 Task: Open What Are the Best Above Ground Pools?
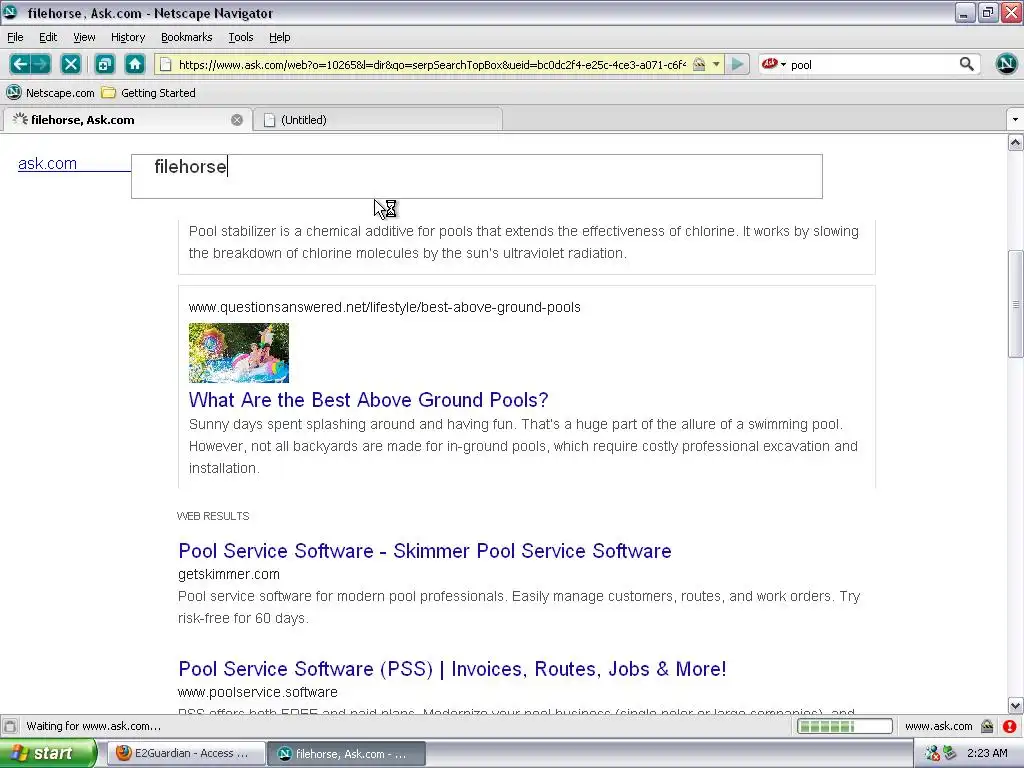[368, 400]
